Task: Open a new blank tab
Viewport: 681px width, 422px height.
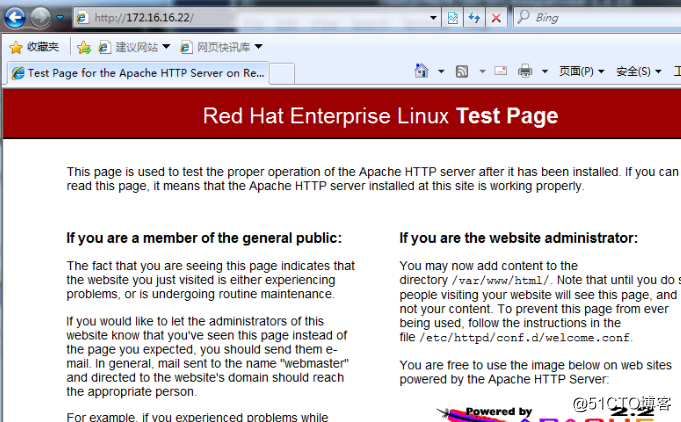Action: click(x=282, y=73)
